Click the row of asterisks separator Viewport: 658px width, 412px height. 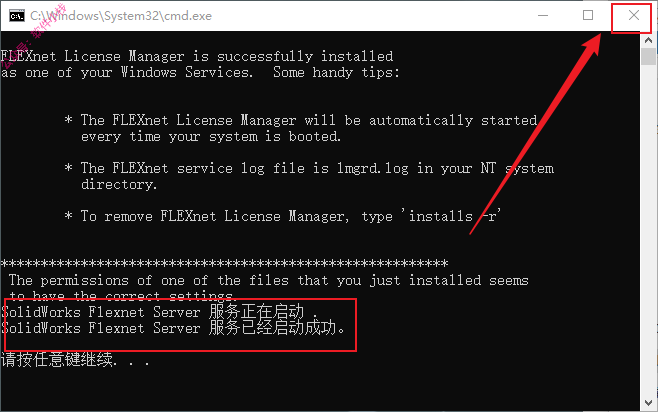click(225, 263)
